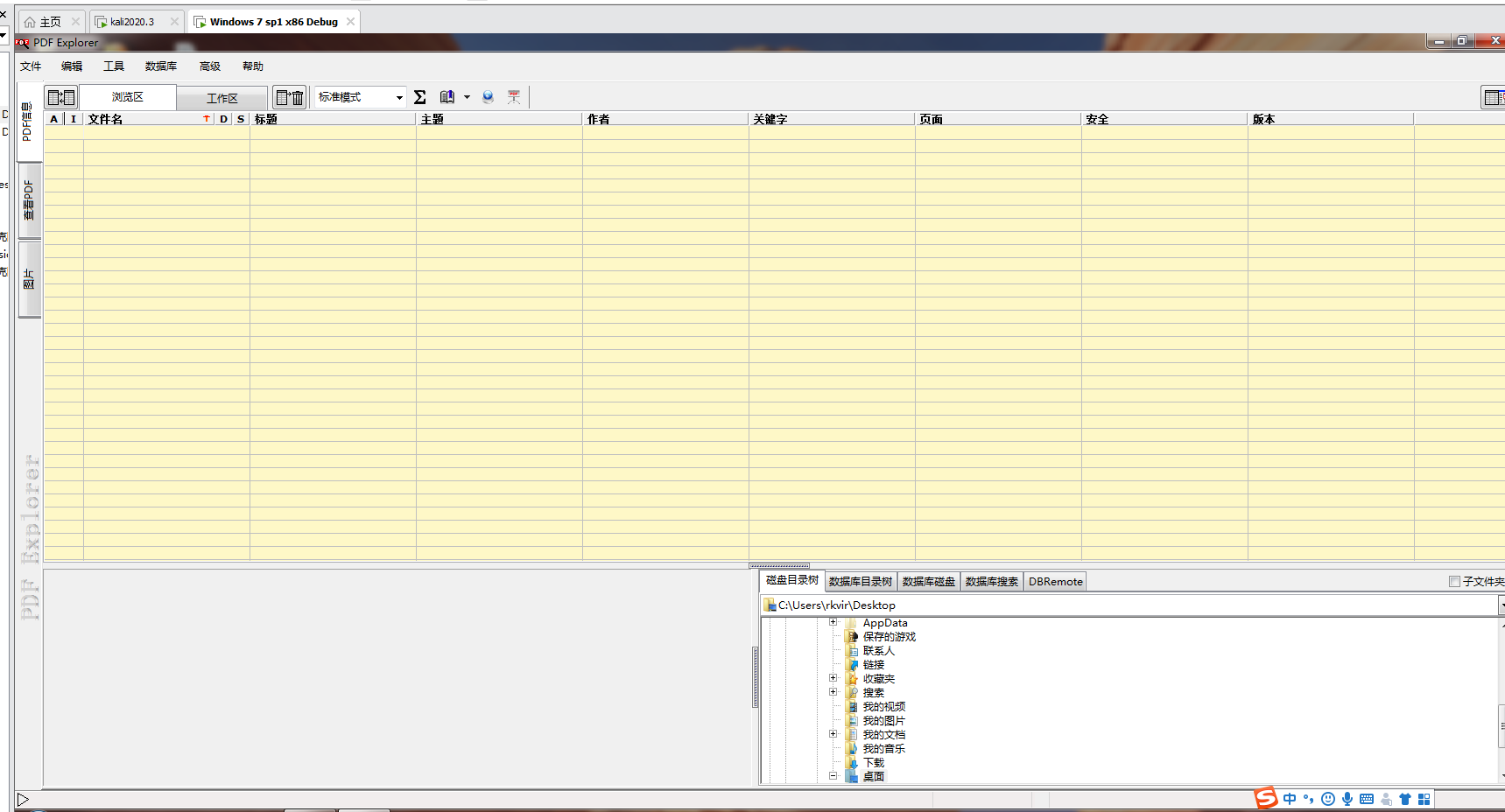Sort by the 文件名 column header
The height and width of the screenshot is (812, 1505).
[x=140, y=119]
